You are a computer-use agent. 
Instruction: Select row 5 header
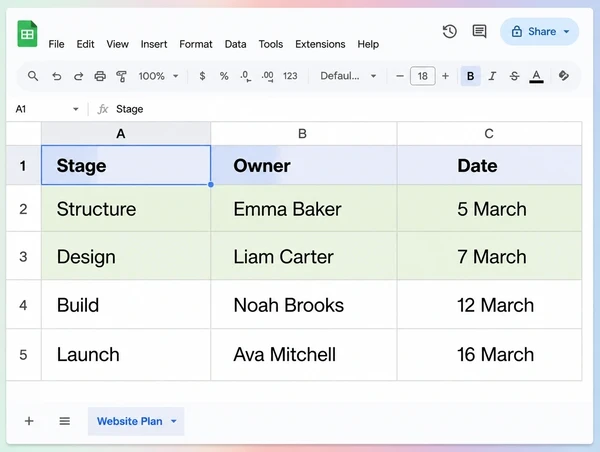coord(23,354)
